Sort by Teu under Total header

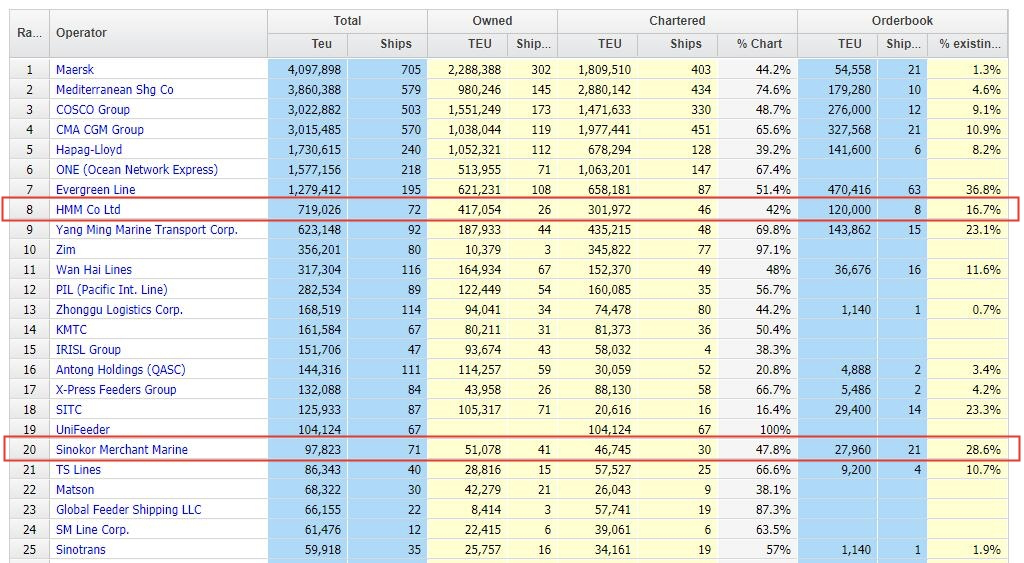[x=321, y=44]
